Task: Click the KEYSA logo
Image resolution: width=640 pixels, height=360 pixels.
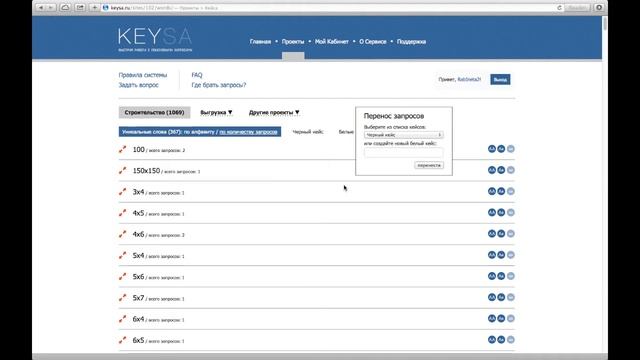Action: coord(155,40)
